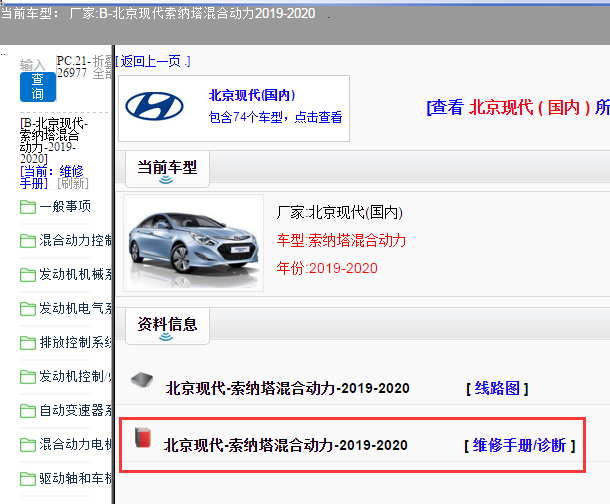Open 查看 北京现代(国内) all models link
610x504 pixels.
(x=518, y=107)
